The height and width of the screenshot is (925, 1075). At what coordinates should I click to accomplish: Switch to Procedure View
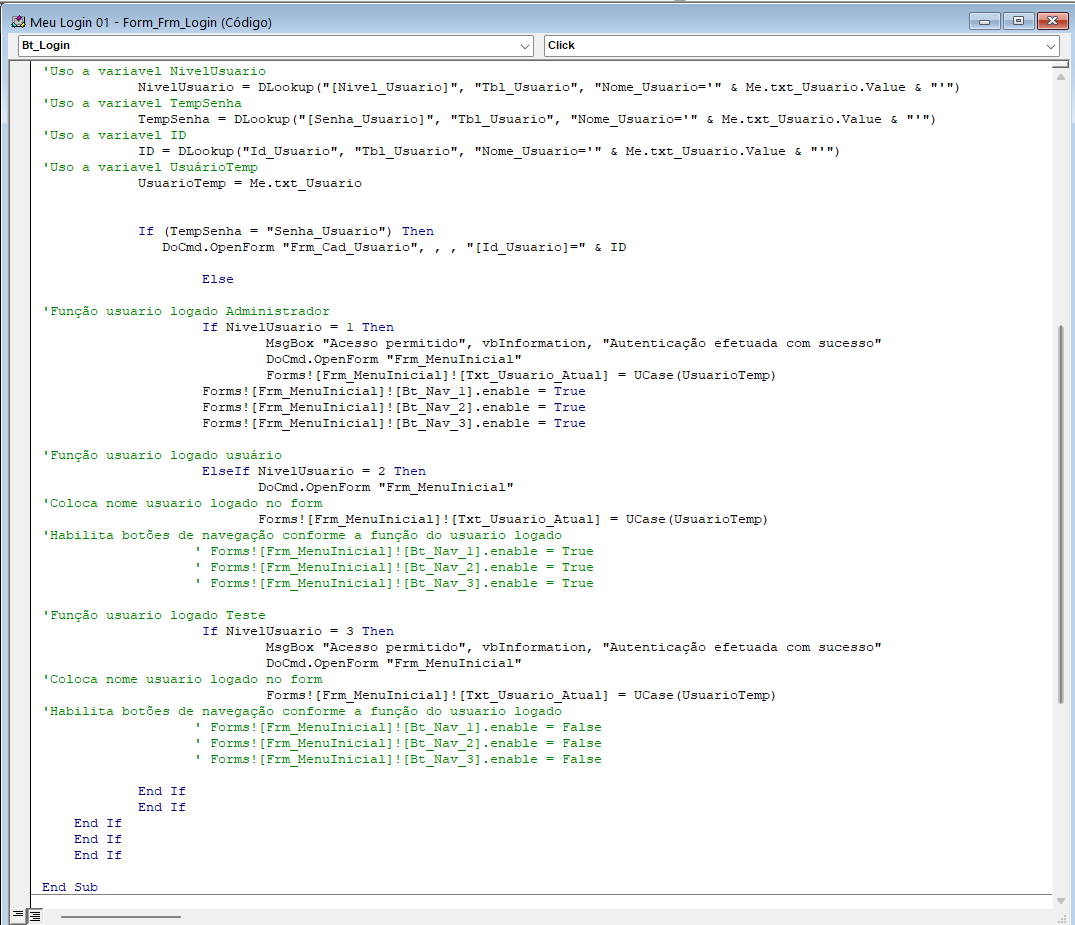pyautogui.click(x=17, y=915)
